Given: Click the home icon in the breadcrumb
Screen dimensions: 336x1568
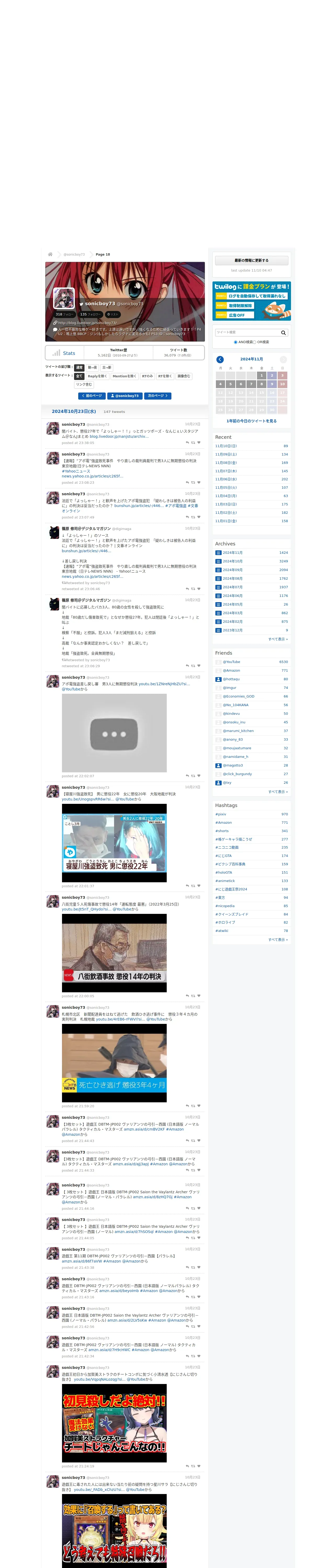Looking at the screenshot, I should pos(50,255).
